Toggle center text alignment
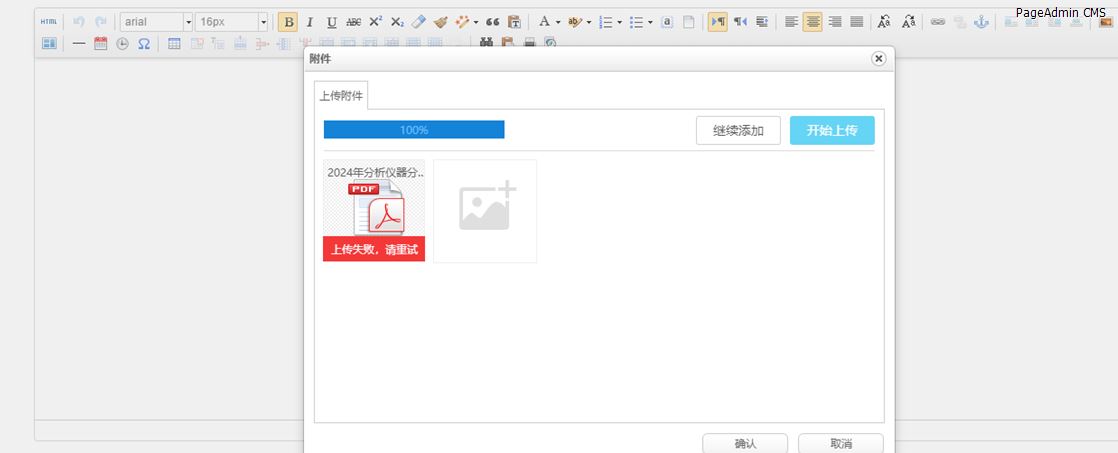 pos(812,22)
